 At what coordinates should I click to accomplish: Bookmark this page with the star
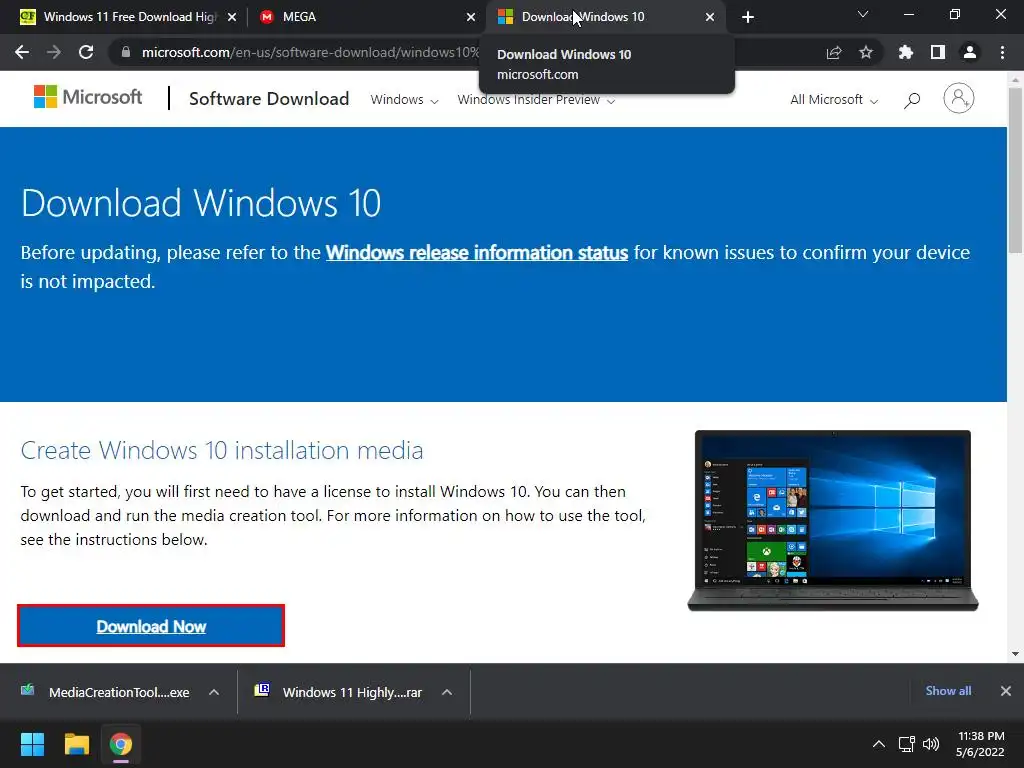click(x=866, y=52)
